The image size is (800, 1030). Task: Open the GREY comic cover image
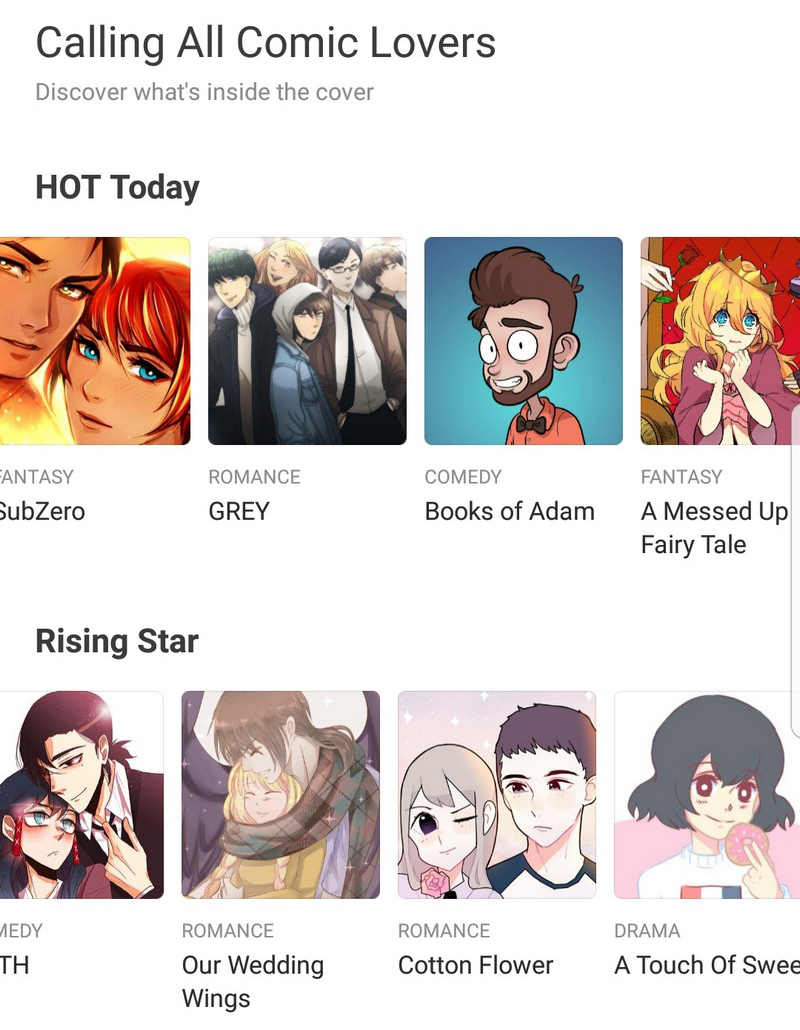[307, 341]
